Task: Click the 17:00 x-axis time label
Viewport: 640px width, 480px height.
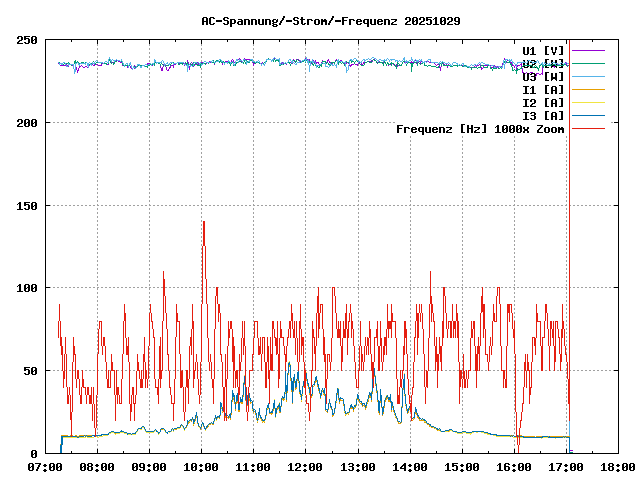Action: pyautogui.click(x=565, y=467)
